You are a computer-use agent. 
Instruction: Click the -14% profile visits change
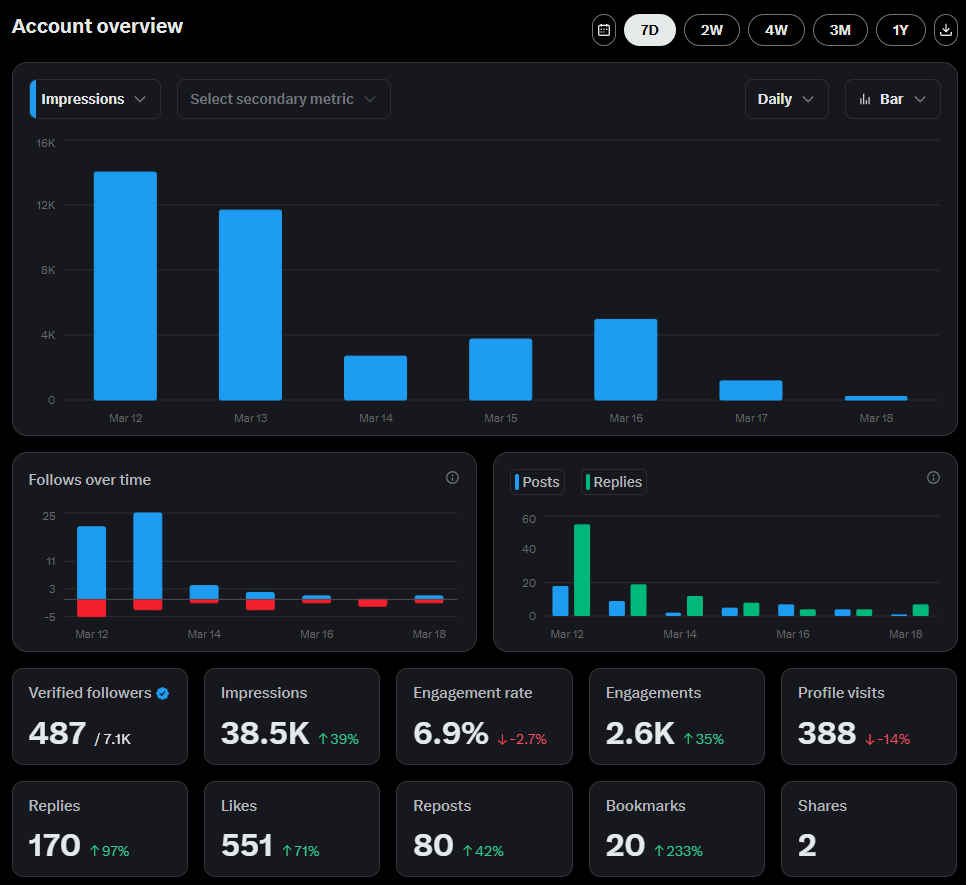click(x=888, y=739)
